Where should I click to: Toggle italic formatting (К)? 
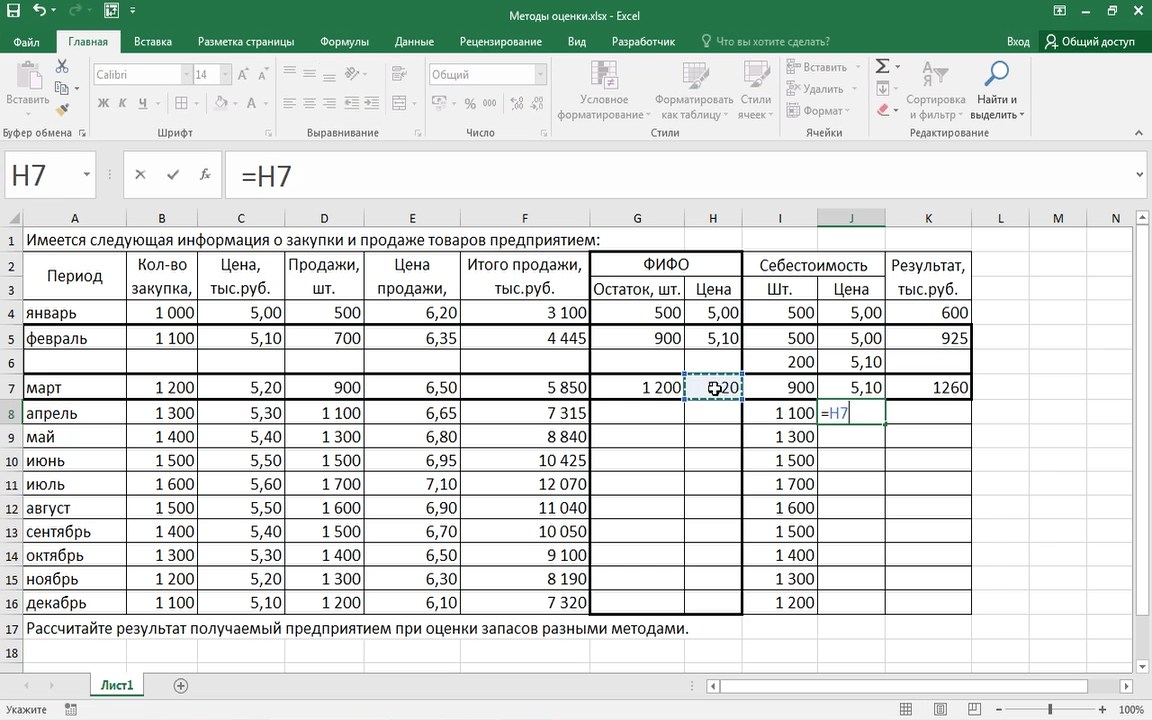pos(122,103)
